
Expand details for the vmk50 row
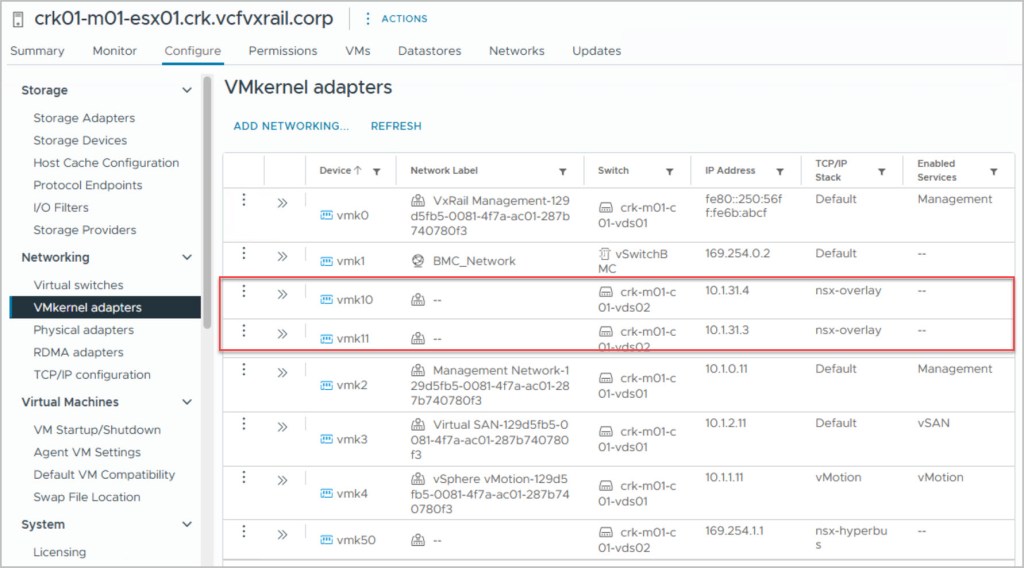282,535
